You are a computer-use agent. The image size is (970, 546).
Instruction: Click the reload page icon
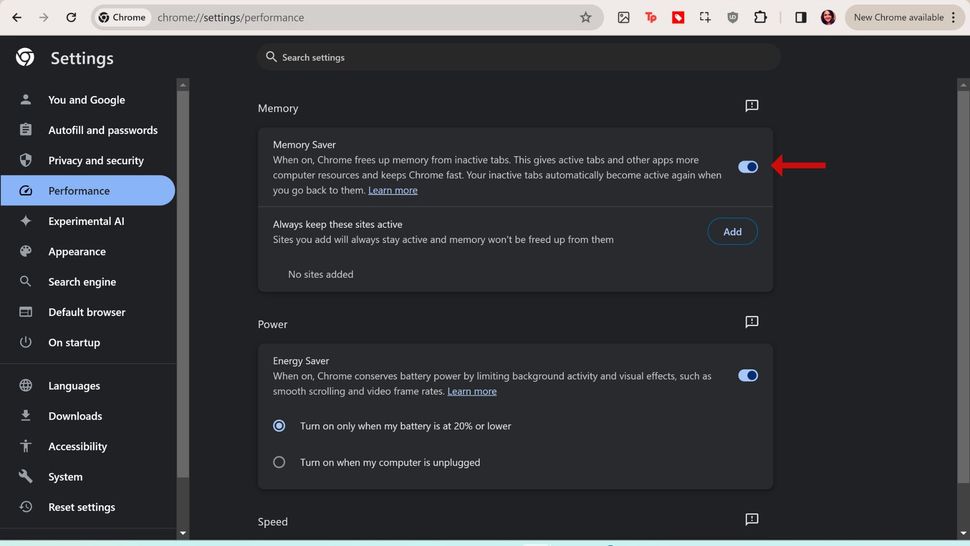click(71, 17)
